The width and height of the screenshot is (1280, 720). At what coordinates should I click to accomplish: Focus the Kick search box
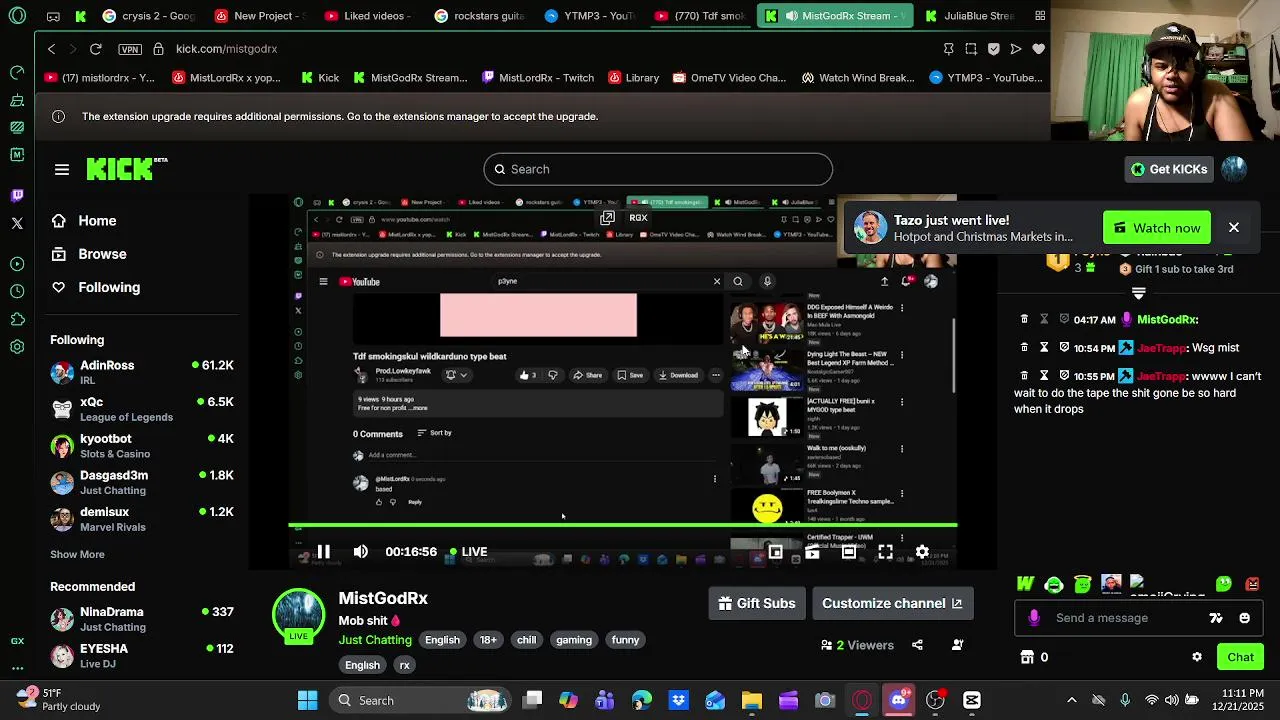(658, 169)
